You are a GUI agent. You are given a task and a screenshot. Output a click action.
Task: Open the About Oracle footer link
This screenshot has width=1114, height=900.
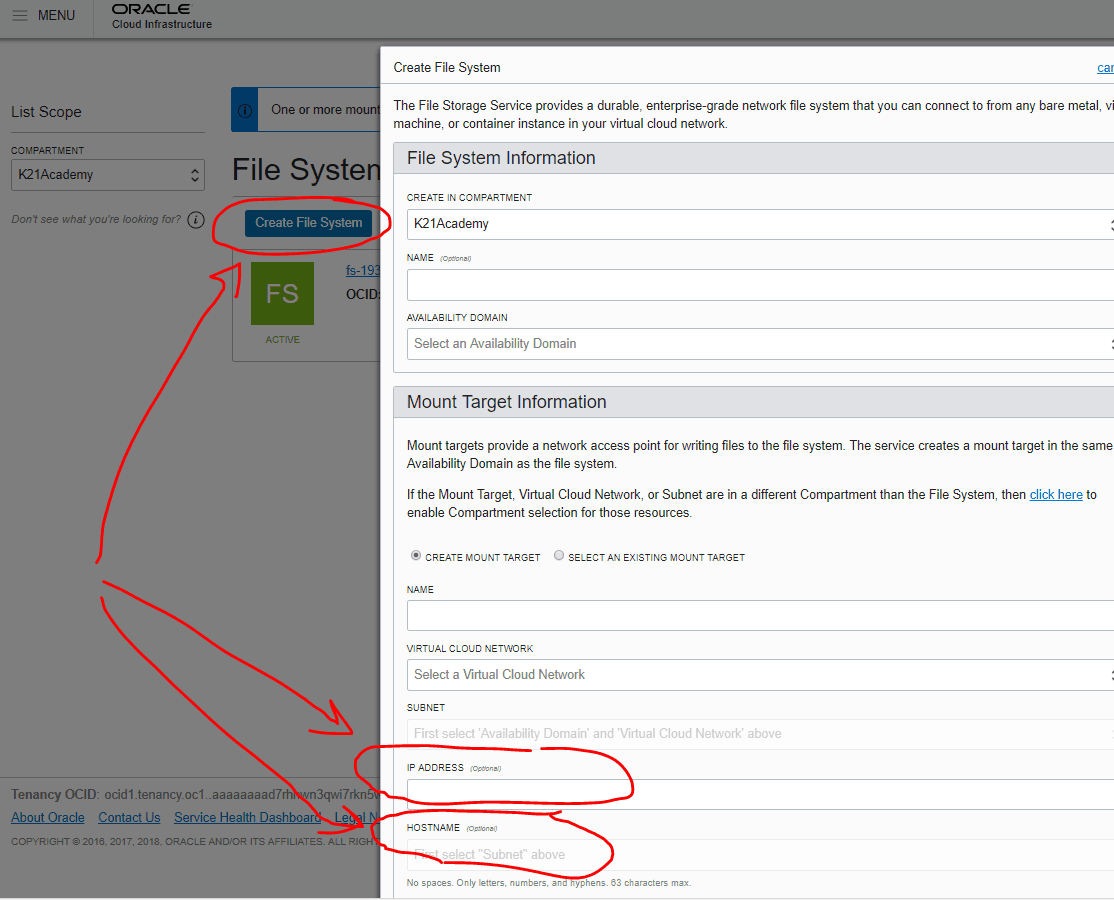(48, 818)
